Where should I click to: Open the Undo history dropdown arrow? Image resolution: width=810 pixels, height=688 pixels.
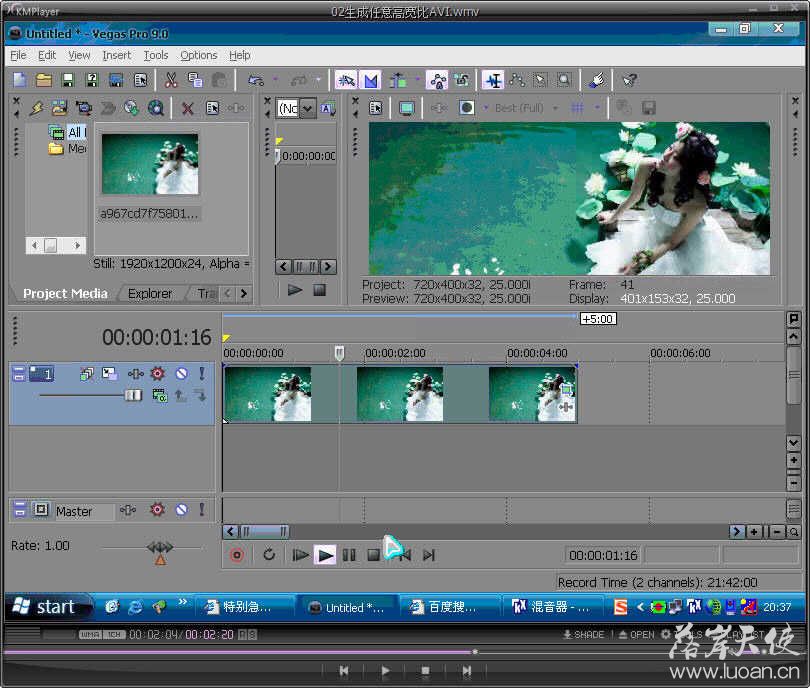[275, 80]
